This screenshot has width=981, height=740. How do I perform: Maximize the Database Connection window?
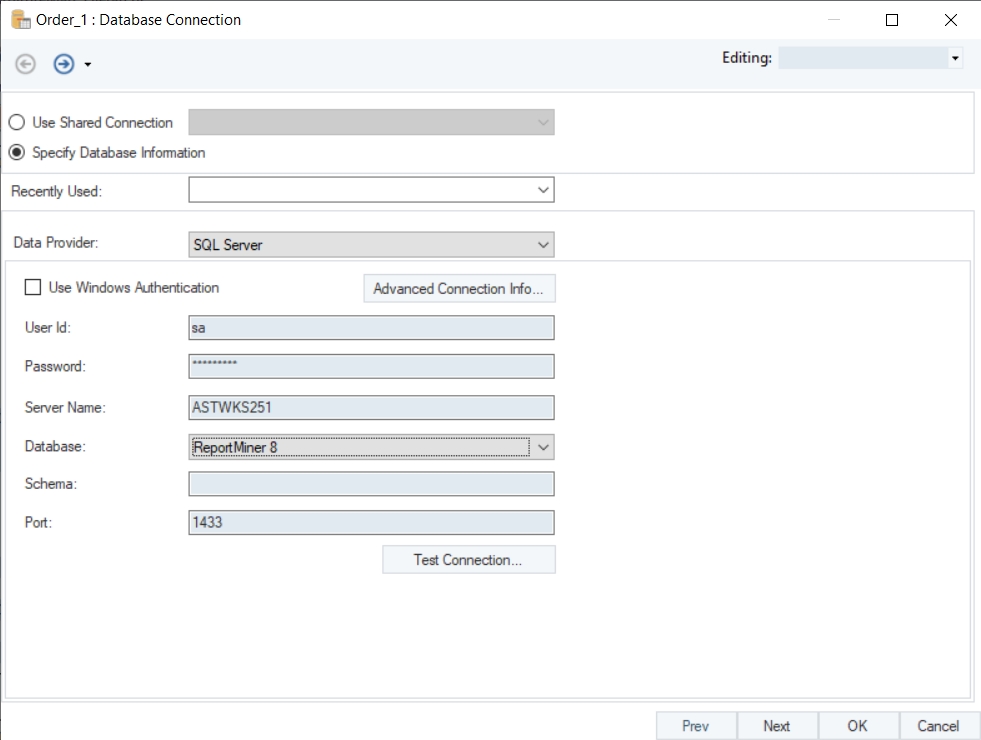pos(892,20)
